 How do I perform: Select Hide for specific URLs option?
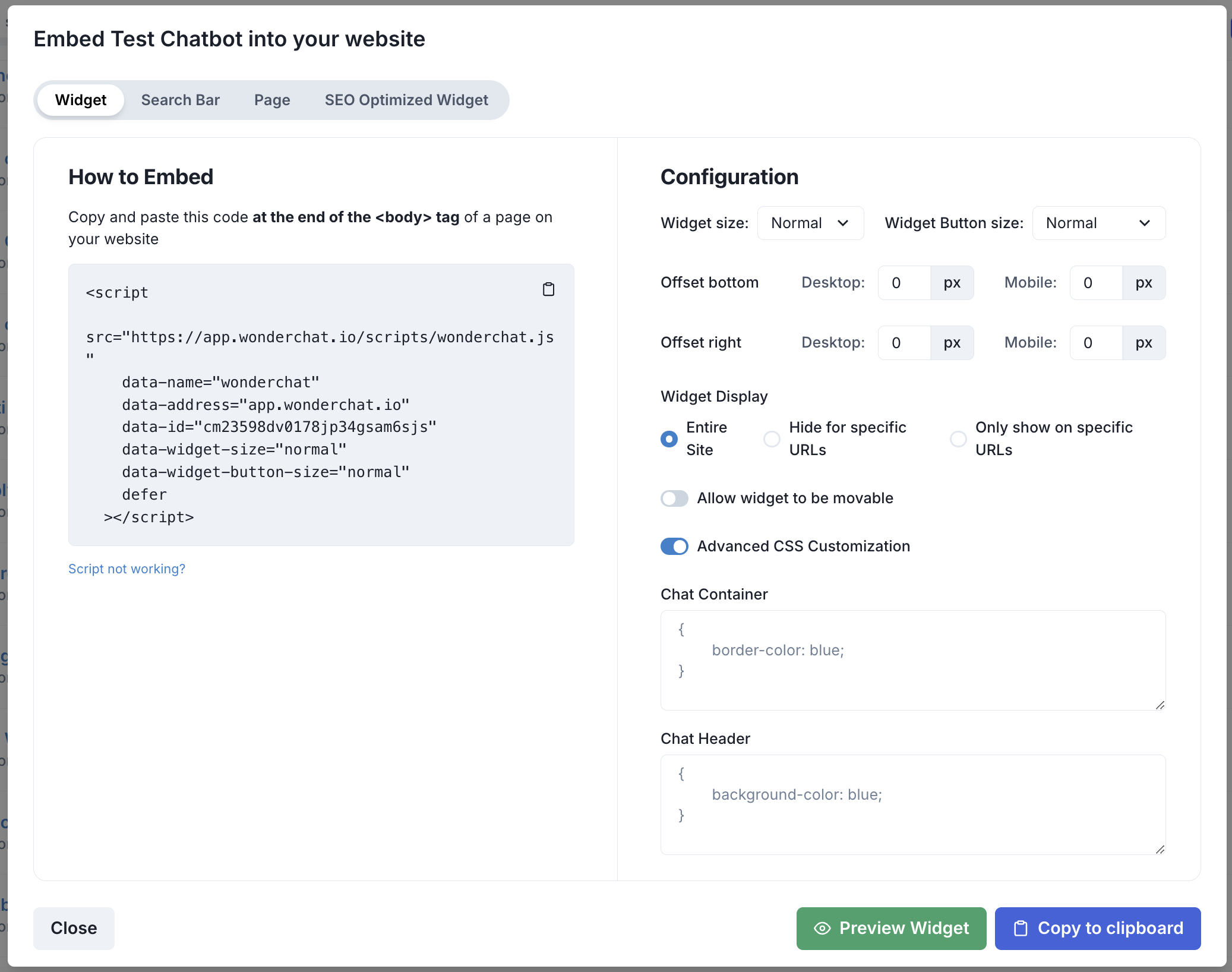[772, 438]
